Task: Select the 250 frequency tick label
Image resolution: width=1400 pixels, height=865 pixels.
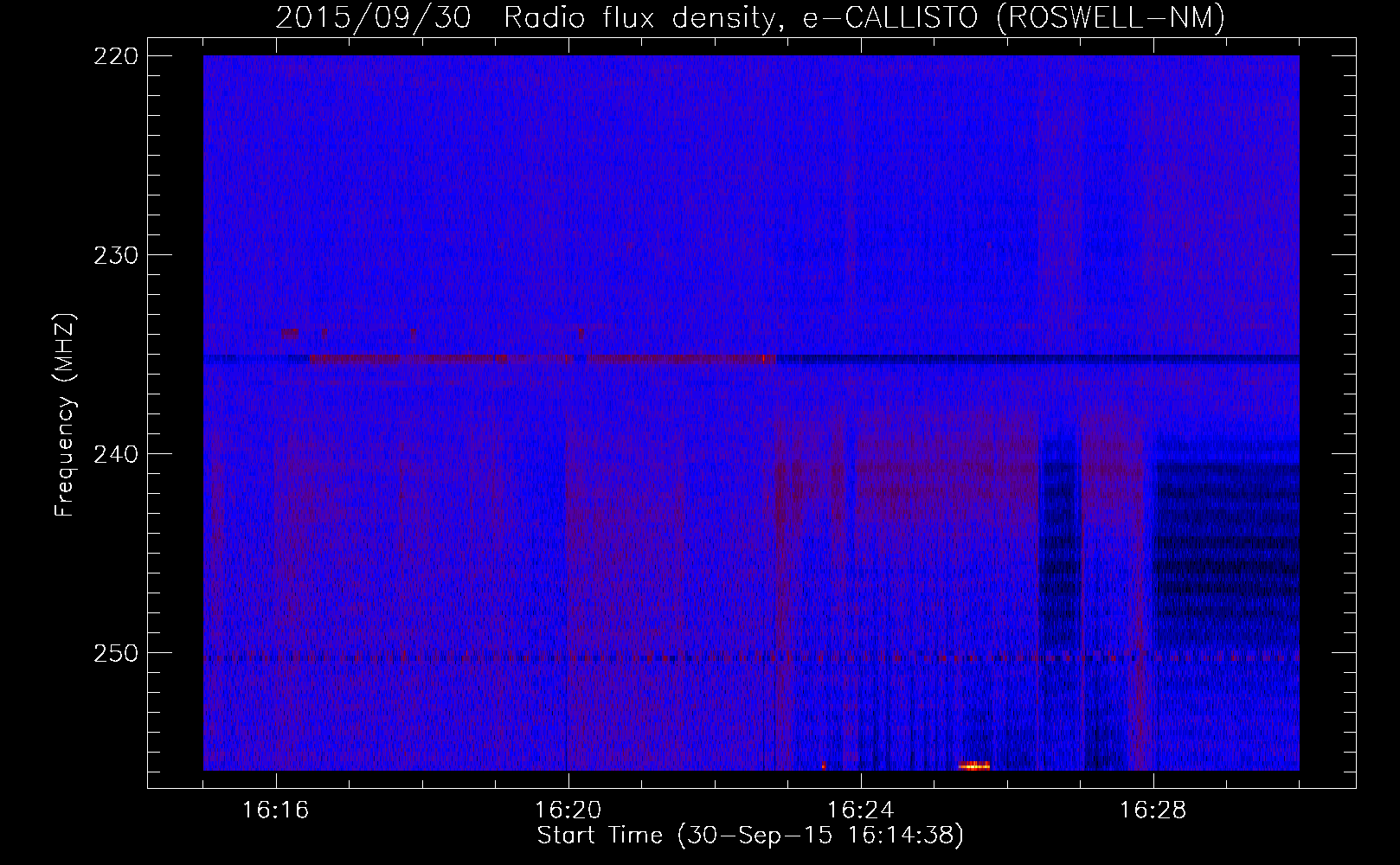Action: tap(115, 653)
